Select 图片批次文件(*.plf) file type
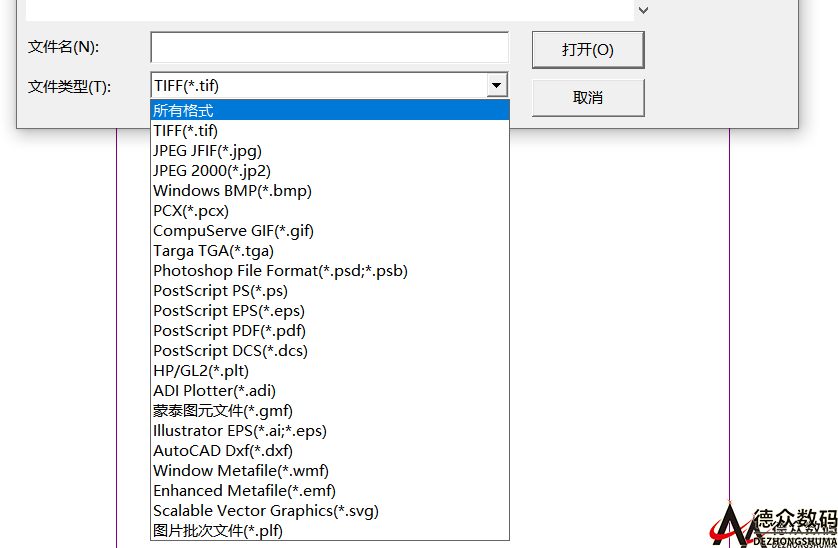 click(330, 530)
